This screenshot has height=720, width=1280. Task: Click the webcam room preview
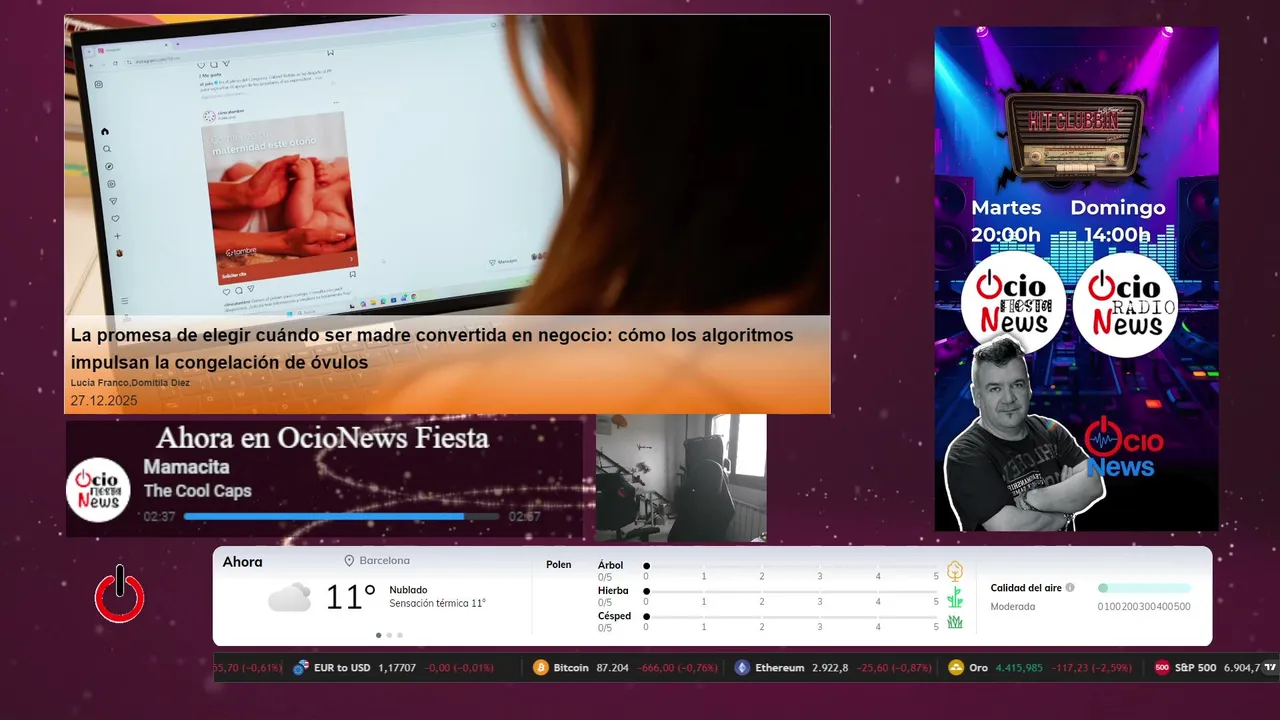pos(681,478)
